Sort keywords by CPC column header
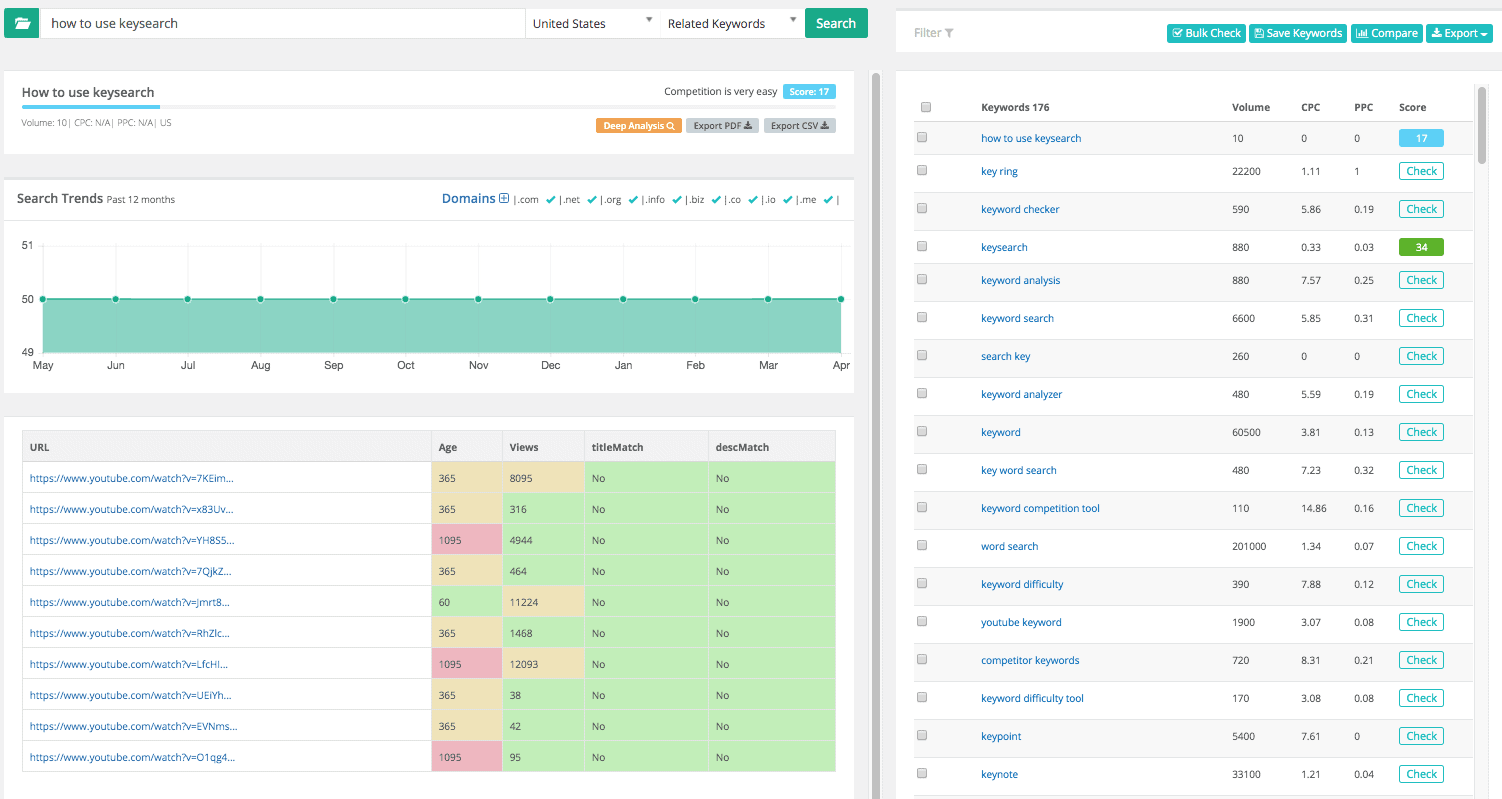The image size is (1502, 799). (1310, 107)
